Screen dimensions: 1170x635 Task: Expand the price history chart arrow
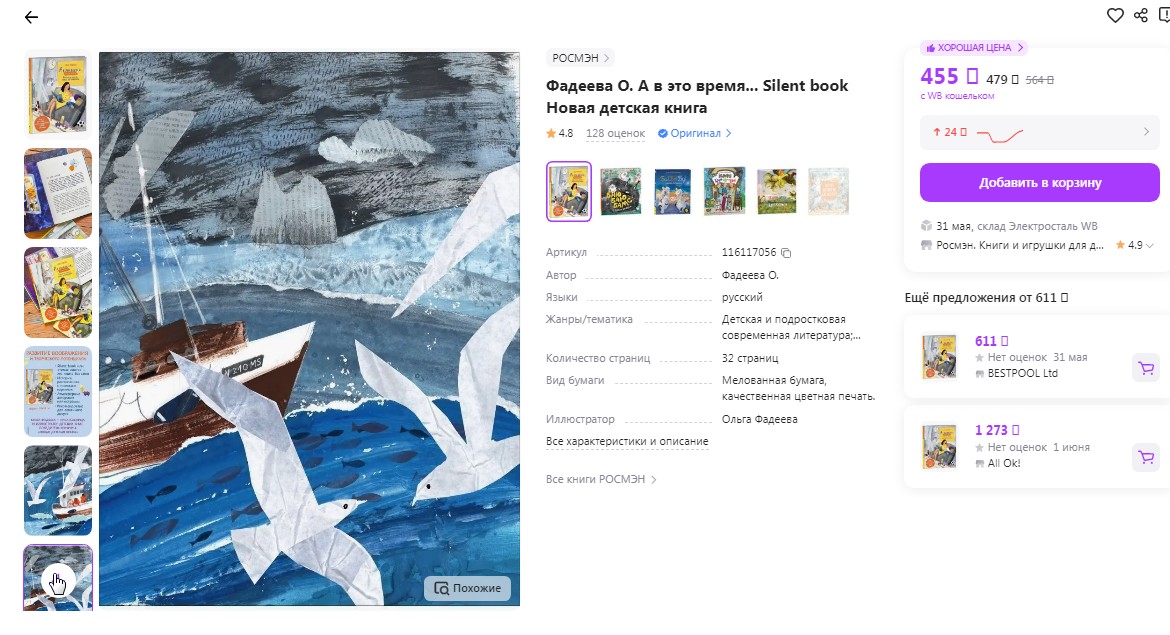pyautogui.click(x=1146, y=132)
